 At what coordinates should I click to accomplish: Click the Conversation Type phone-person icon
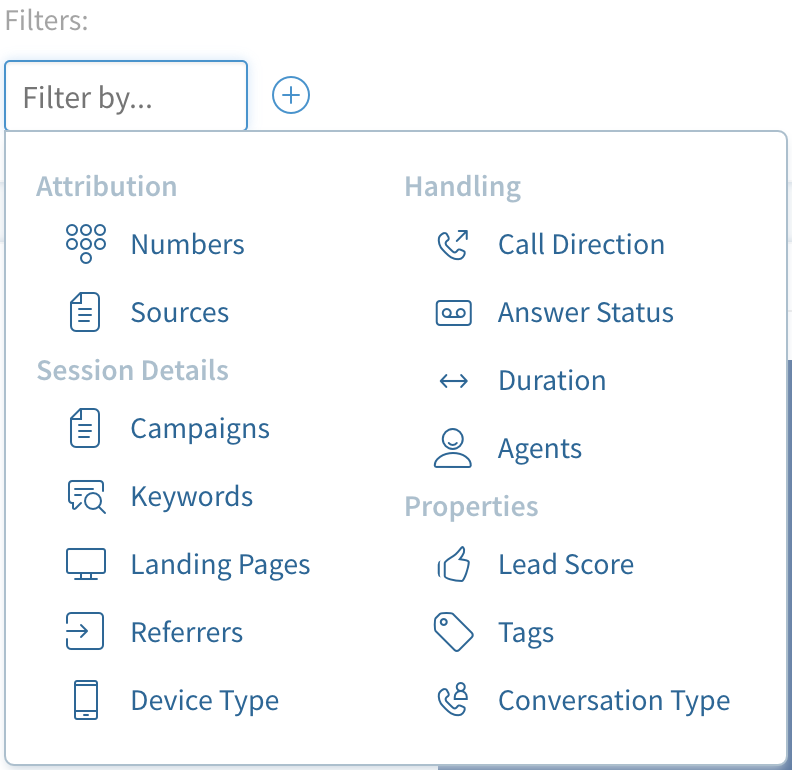[453, 700]
